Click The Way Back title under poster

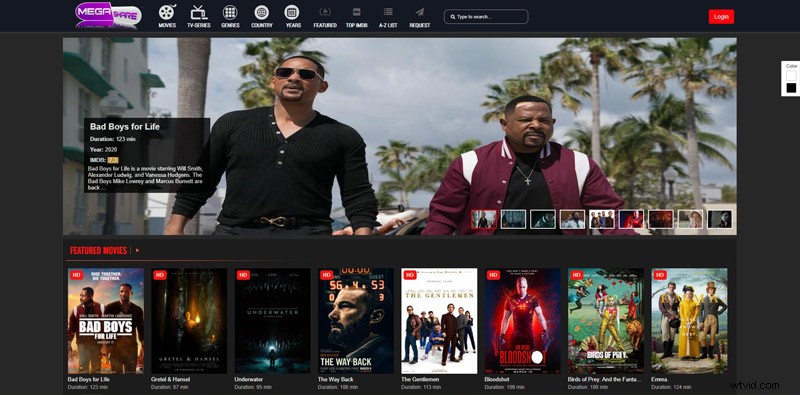click(335, 380)
